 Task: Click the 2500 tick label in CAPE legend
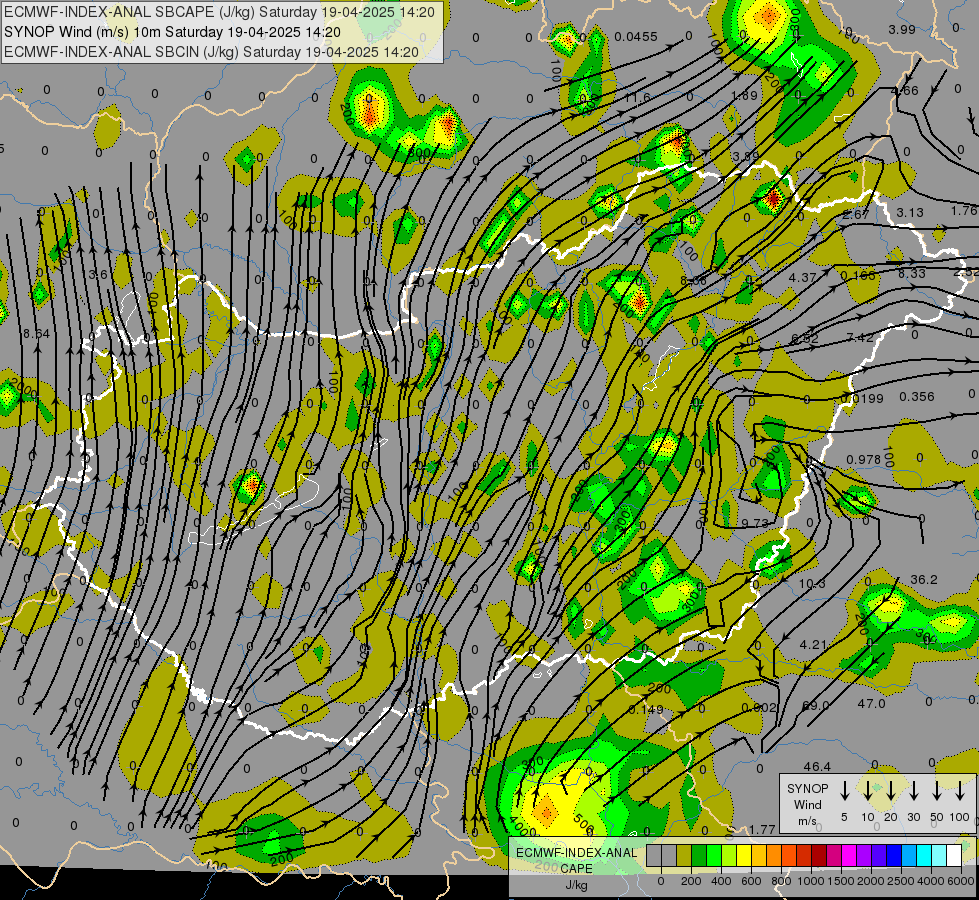(900, 881)
